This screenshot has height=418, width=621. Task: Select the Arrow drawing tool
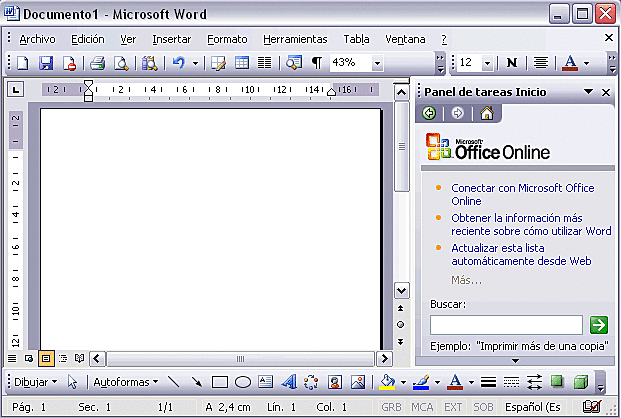196,382
